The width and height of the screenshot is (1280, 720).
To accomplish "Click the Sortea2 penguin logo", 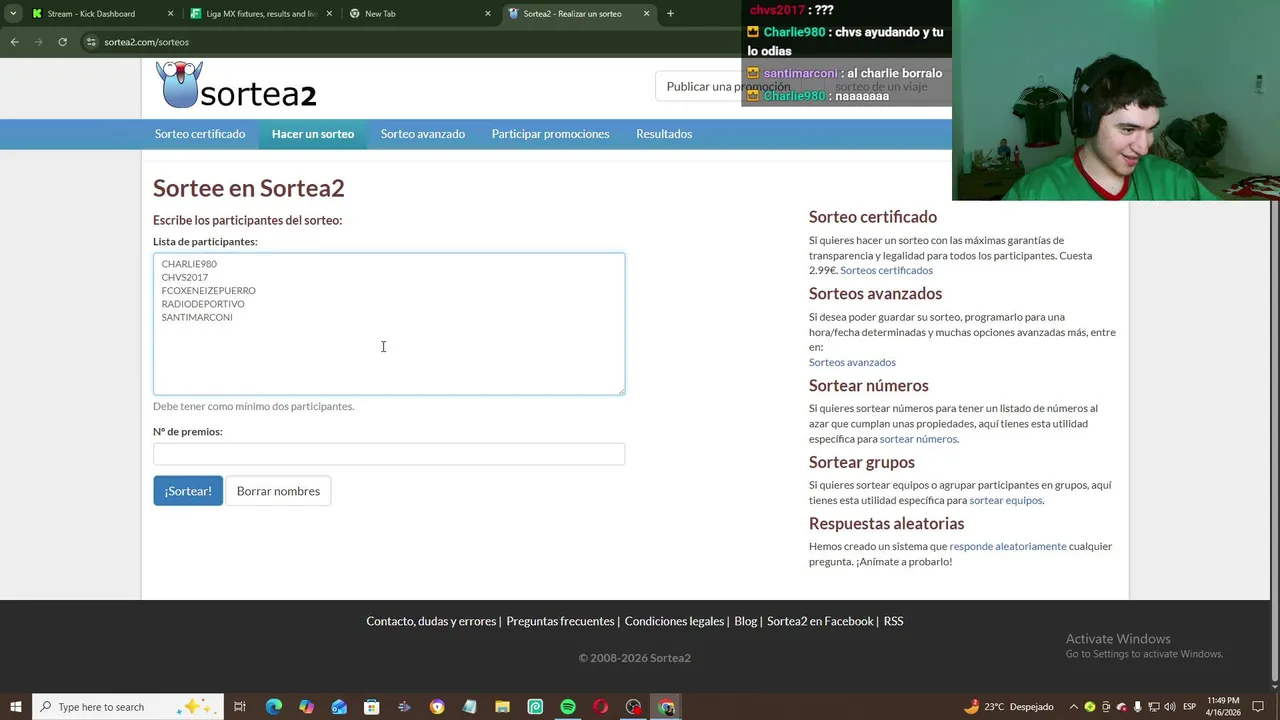I will (236, 85).
